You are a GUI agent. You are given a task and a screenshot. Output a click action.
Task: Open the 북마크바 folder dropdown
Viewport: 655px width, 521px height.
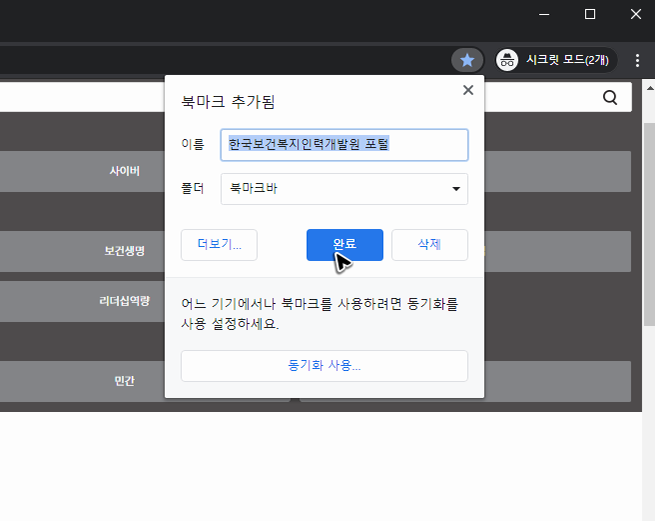click(x=344, y=189)
